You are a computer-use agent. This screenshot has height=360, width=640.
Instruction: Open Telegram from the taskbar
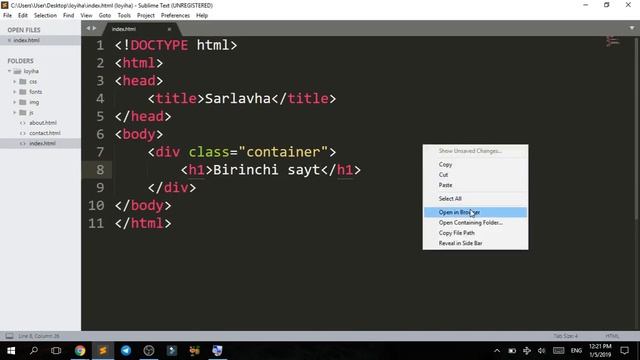click(126, 351)
